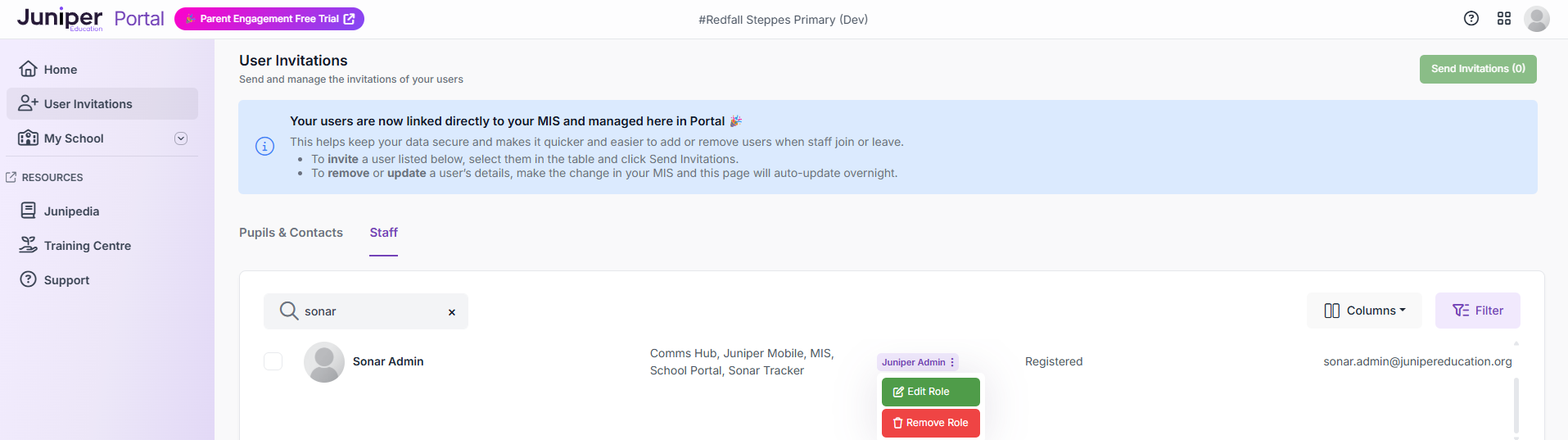Choose Remove Role from the menu
The height and width of the screenshot is (440, 1568).
[930, 423]
